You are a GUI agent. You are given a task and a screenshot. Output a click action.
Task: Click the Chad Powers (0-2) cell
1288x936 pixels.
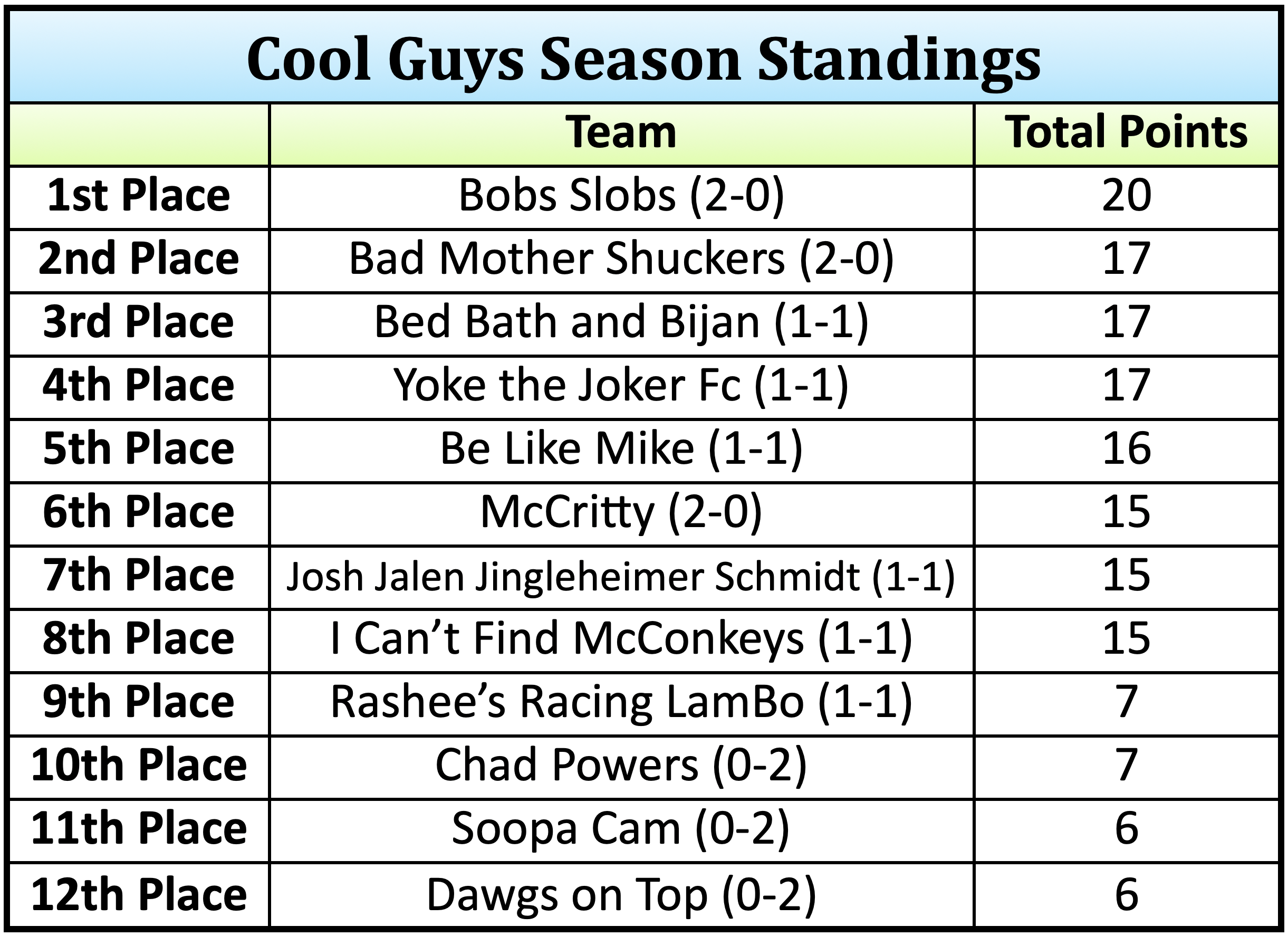point(621,766)
